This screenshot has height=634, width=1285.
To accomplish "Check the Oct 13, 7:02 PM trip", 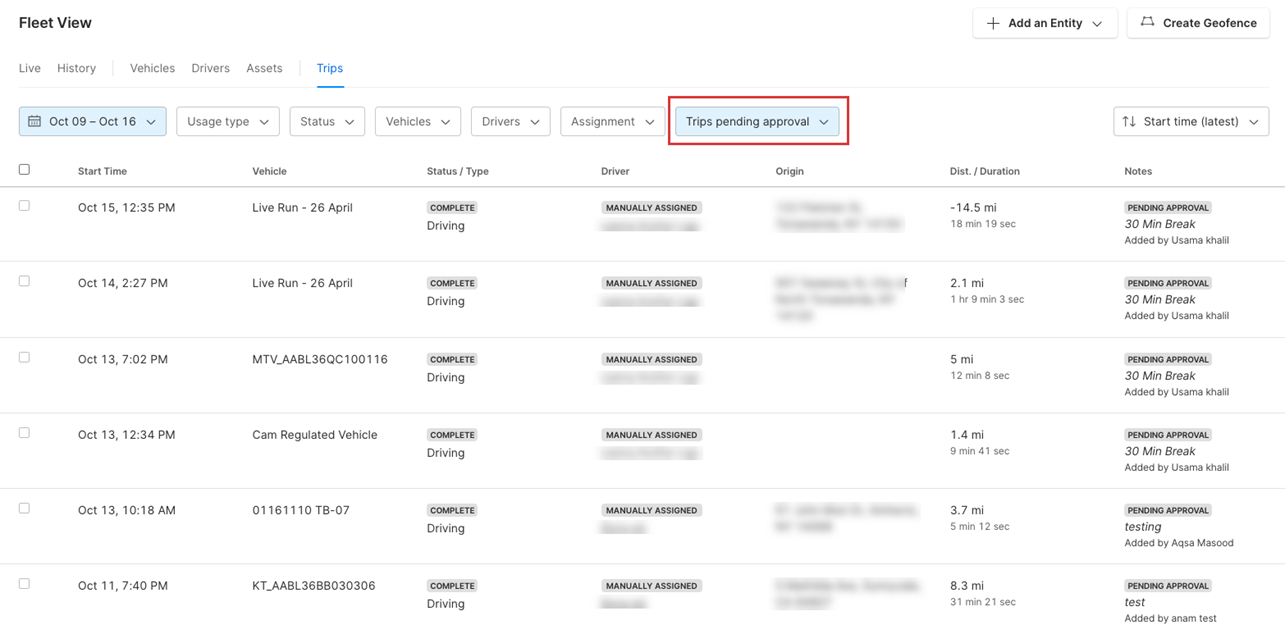I will click(25, 357).
